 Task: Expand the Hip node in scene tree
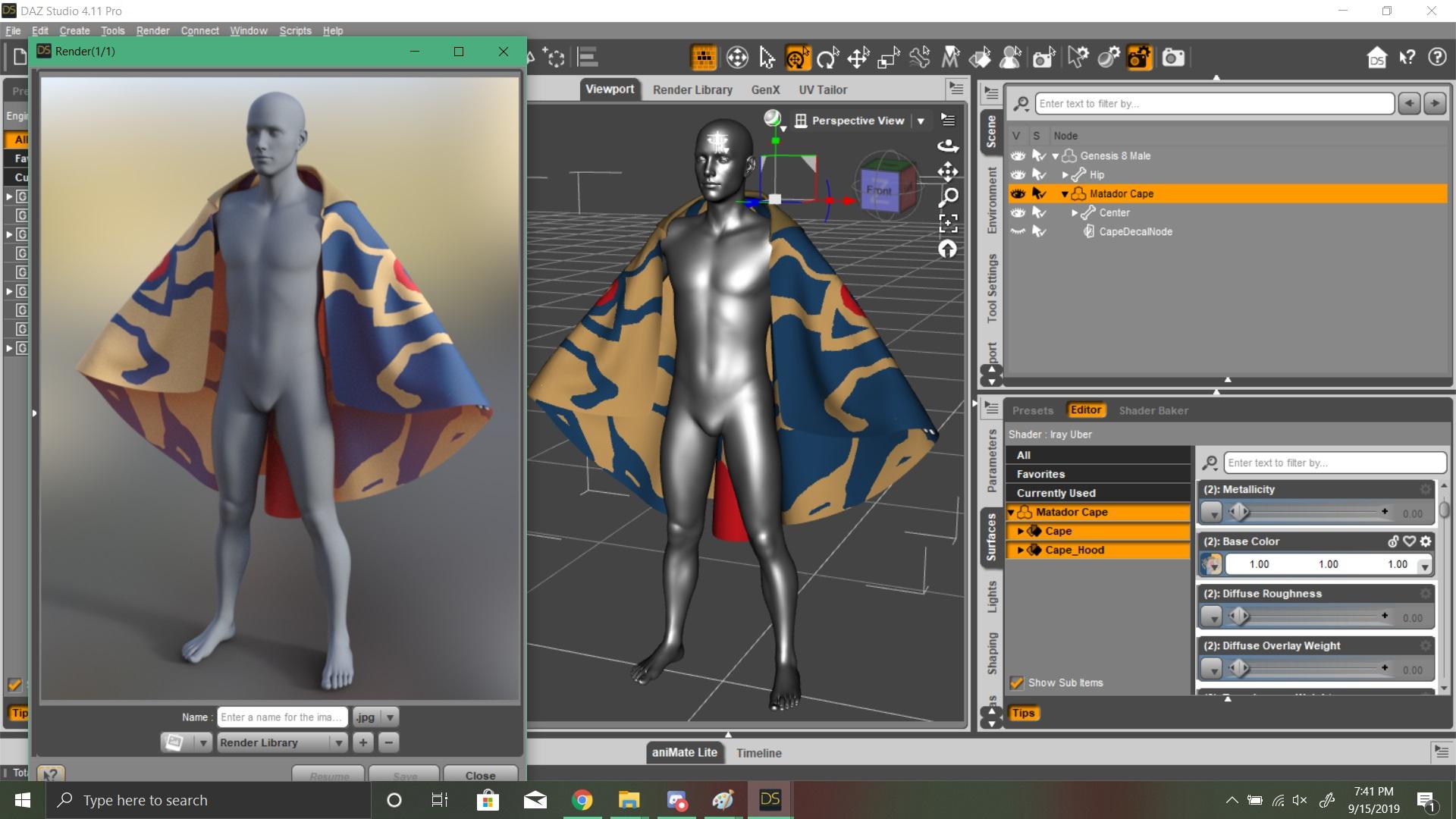click(x=1065, y=175)
